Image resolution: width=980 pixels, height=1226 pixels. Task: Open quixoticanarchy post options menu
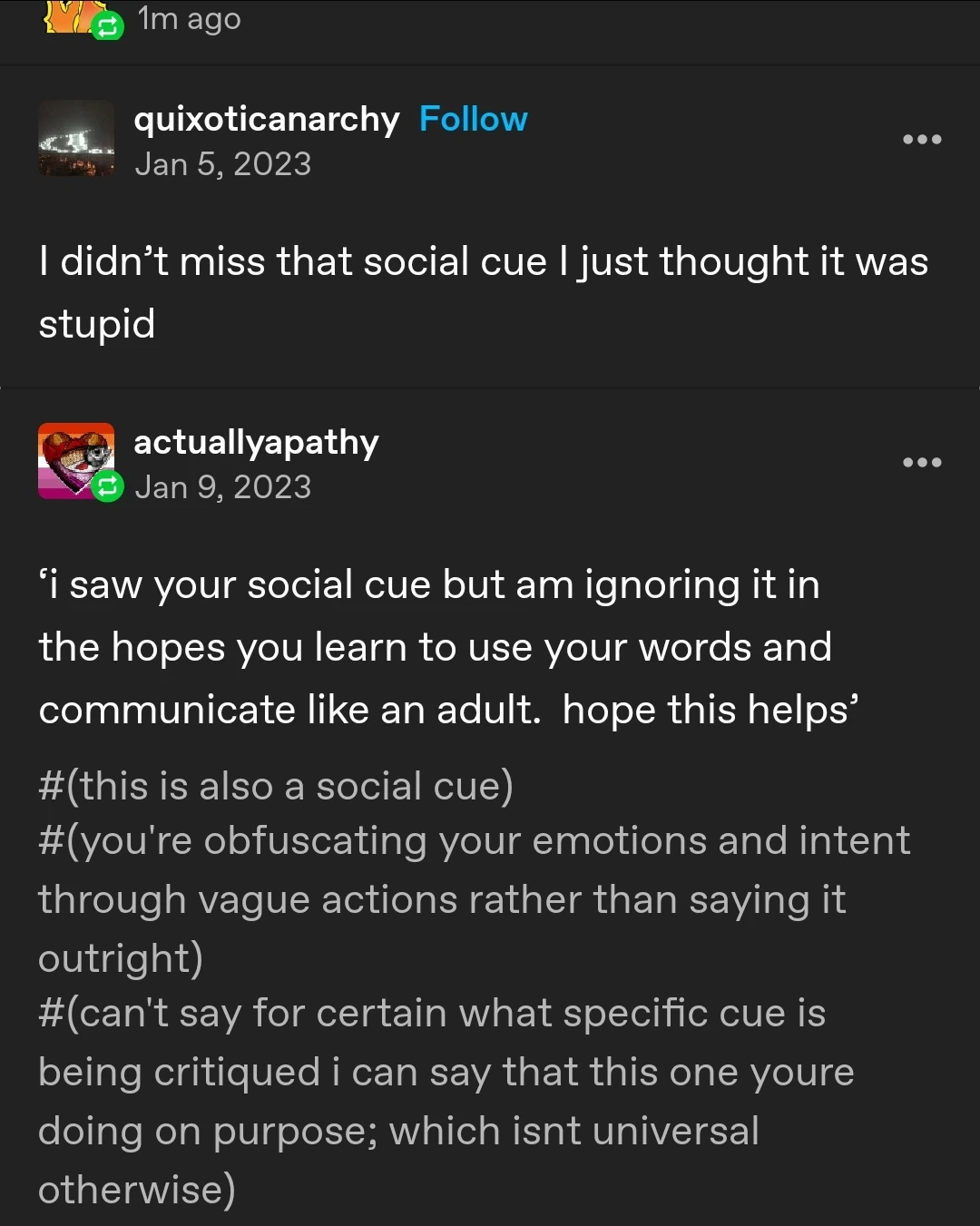[922, 140]
